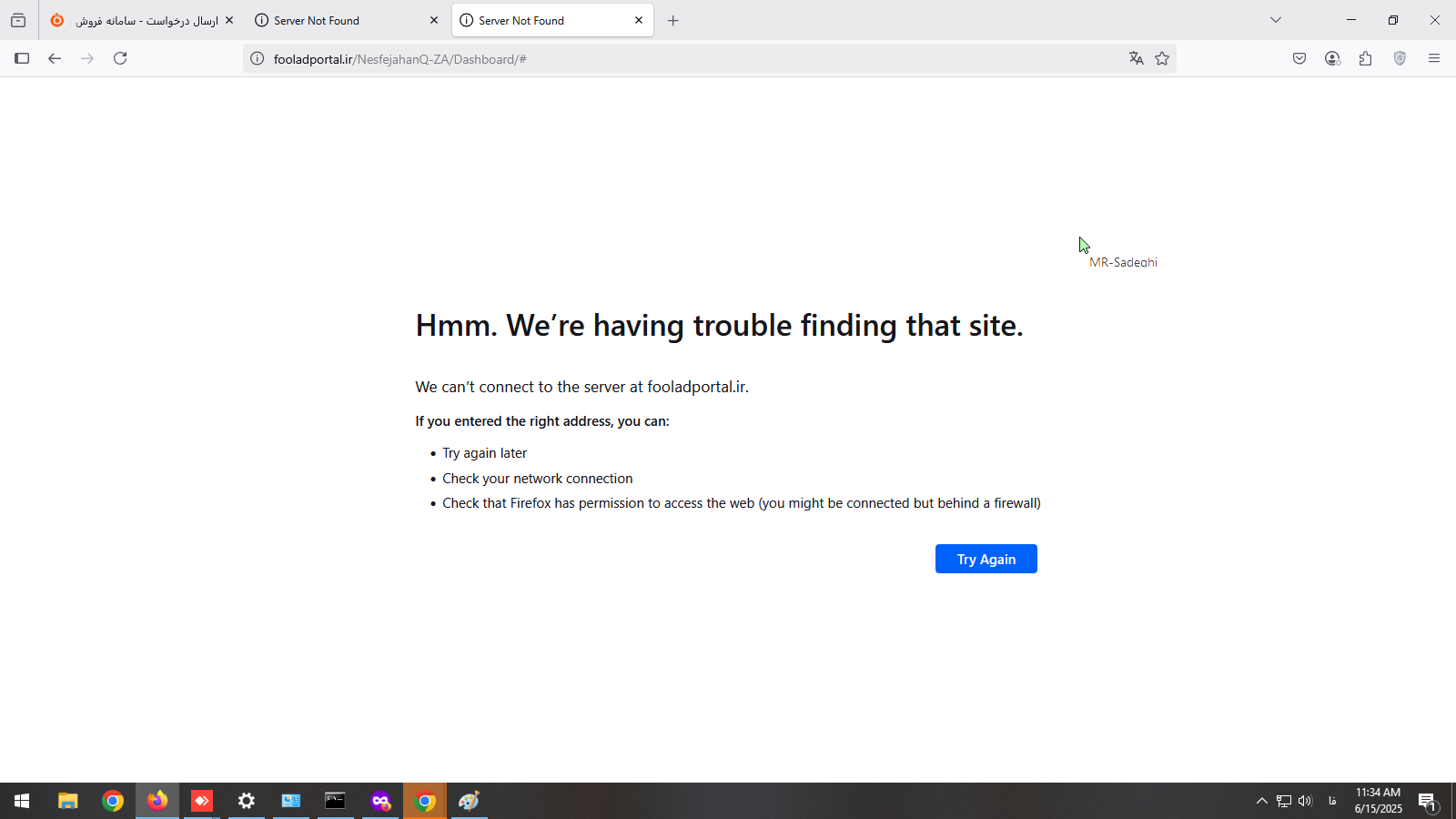This screenshot has width=1456, height=819.
Task: Click the Try Again button
Action: tap(986, 559)
